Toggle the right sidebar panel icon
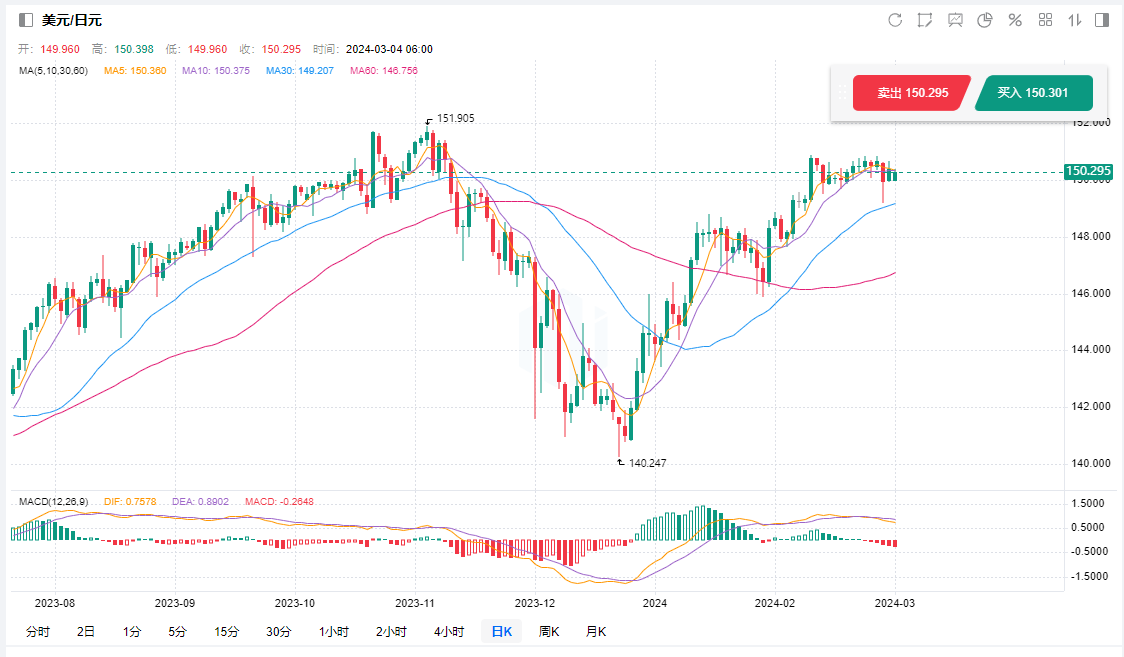Screen dimensions: 1124x657 coord(1102,20)
